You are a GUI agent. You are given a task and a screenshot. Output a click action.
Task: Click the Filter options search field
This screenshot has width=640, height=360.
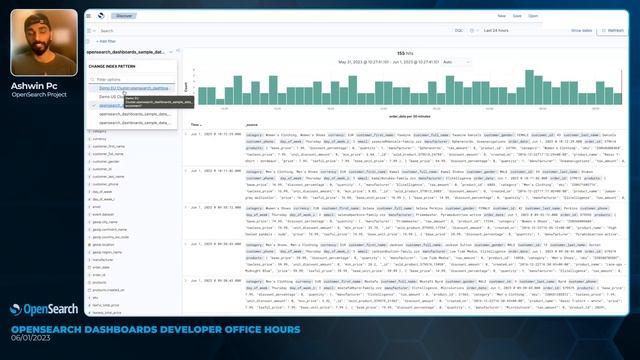(x=132, y=79)
